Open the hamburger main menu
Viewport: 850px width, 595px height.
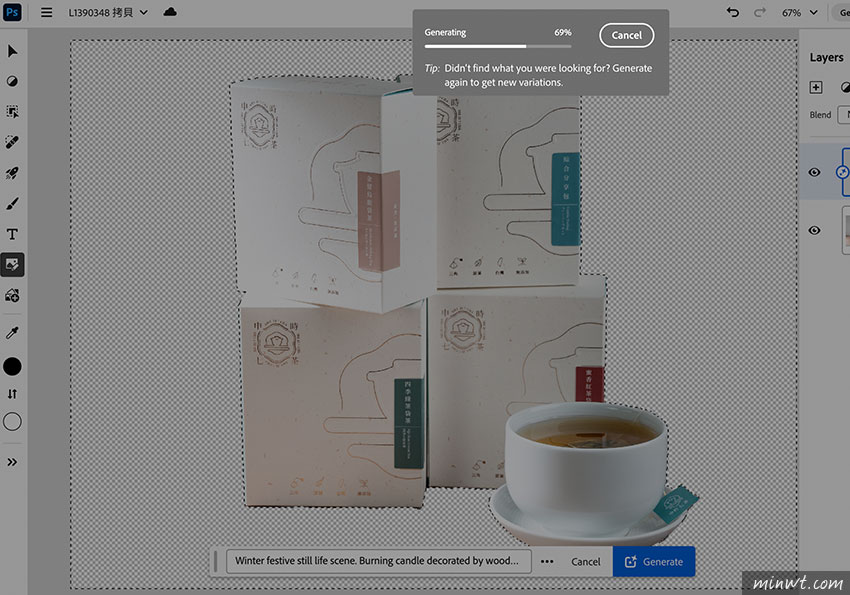pos(47,12)
